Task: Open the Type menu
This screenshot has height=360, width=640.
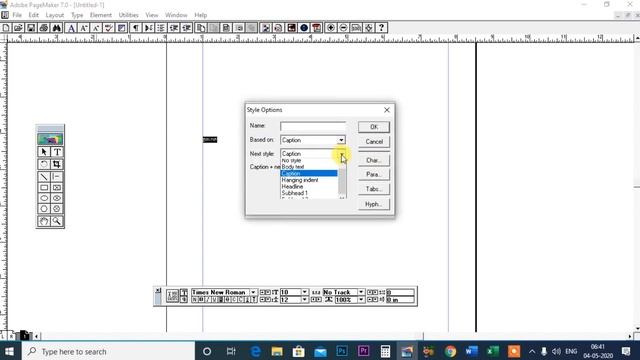Action: (77, 15)
